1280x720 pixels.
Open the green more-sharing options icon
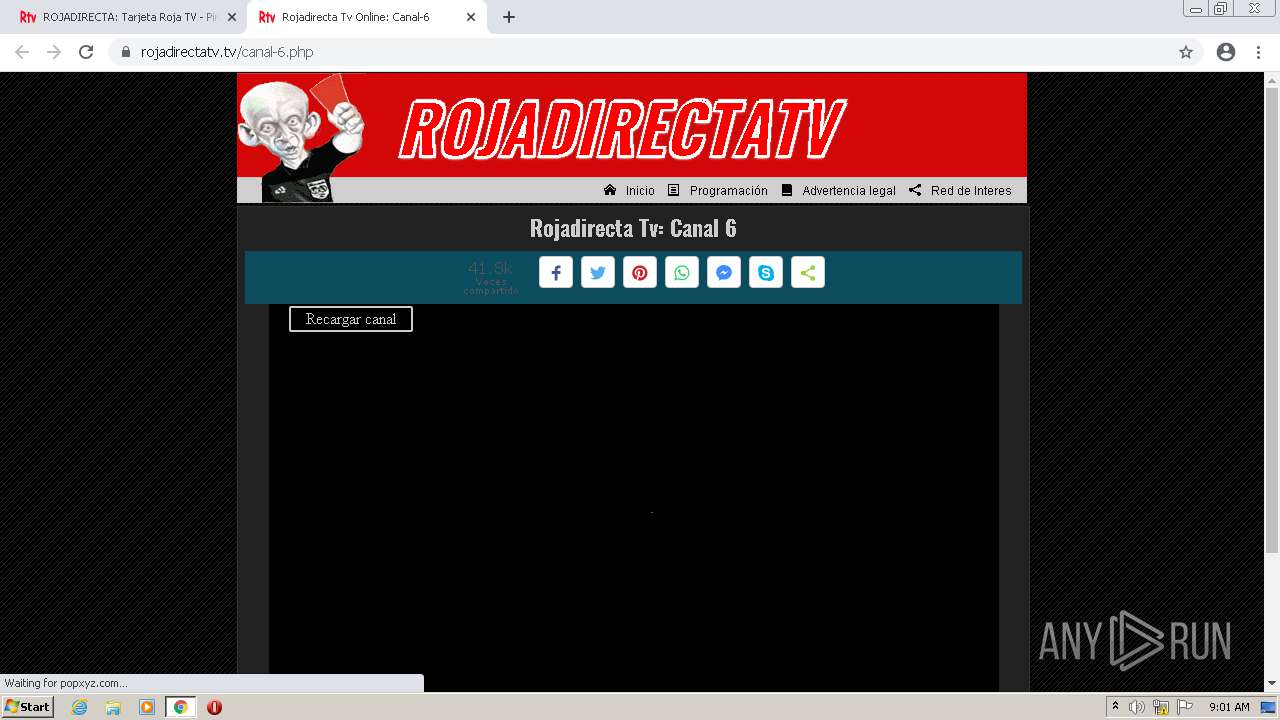point(808,273)
